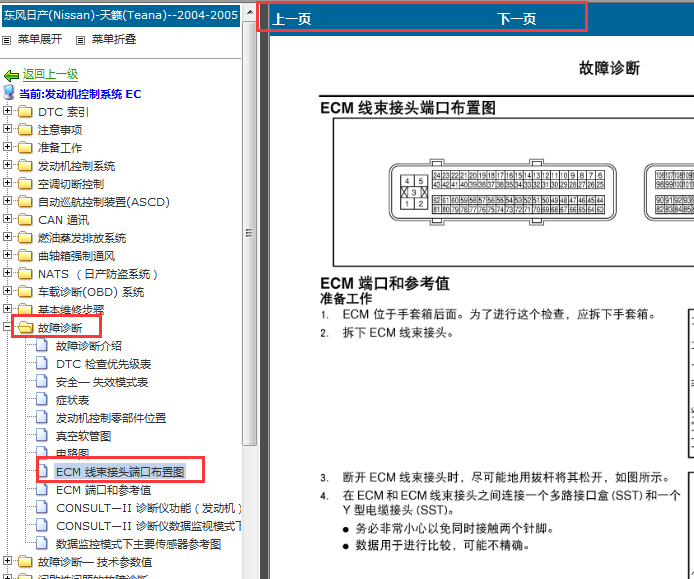Image resolution: width=694 pixels, height=579 pixels.
Task: Collapse all menus with 菜单折叠
Action: (114, 39)
